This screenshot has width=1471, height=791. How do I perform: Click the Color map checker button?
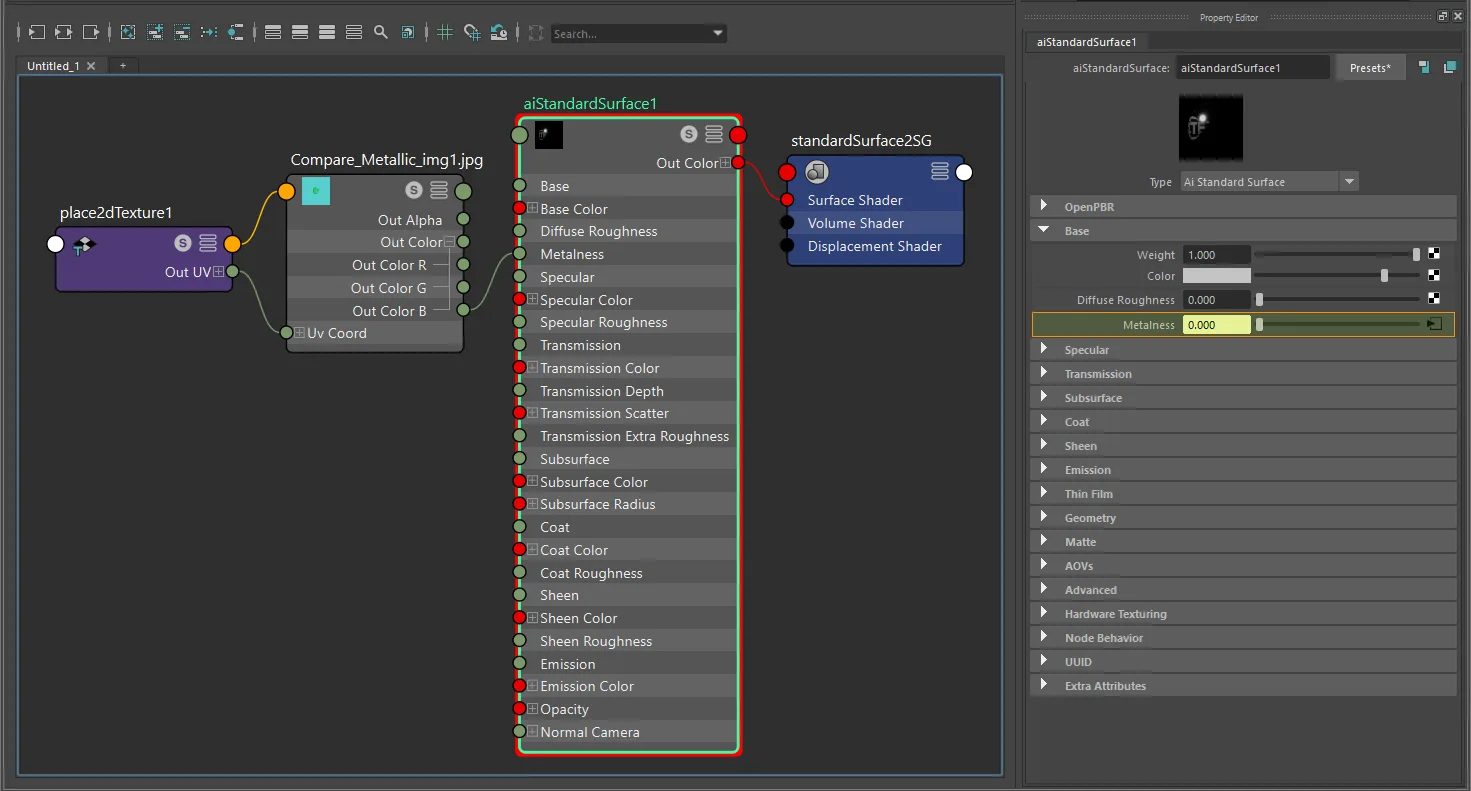coord(1434,276)
